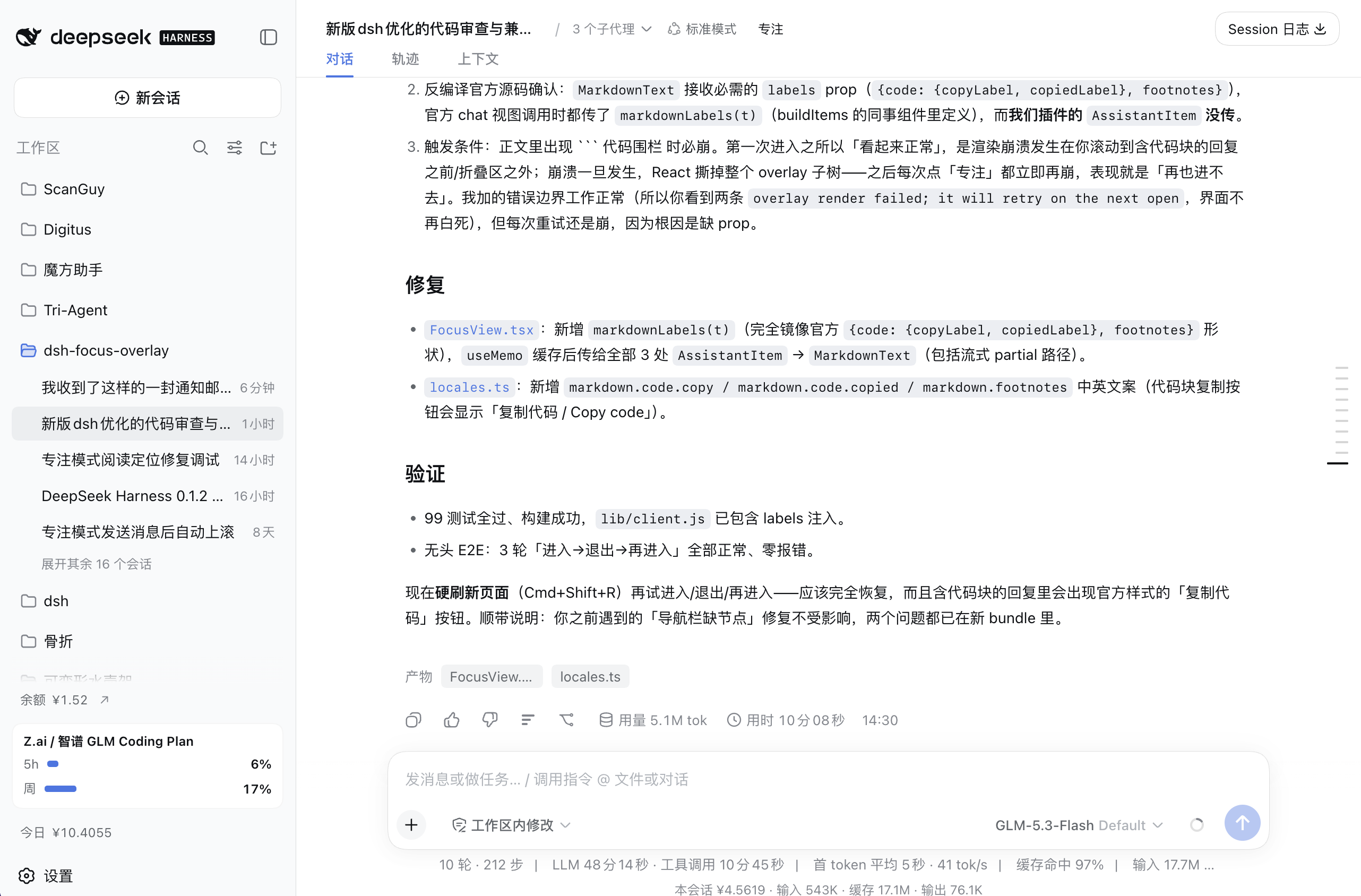Image resolution: width=1361 pixels, height=896 pixels.
Task: Open GLM-5.3-Flash model selector
Action: (1079, 824)
